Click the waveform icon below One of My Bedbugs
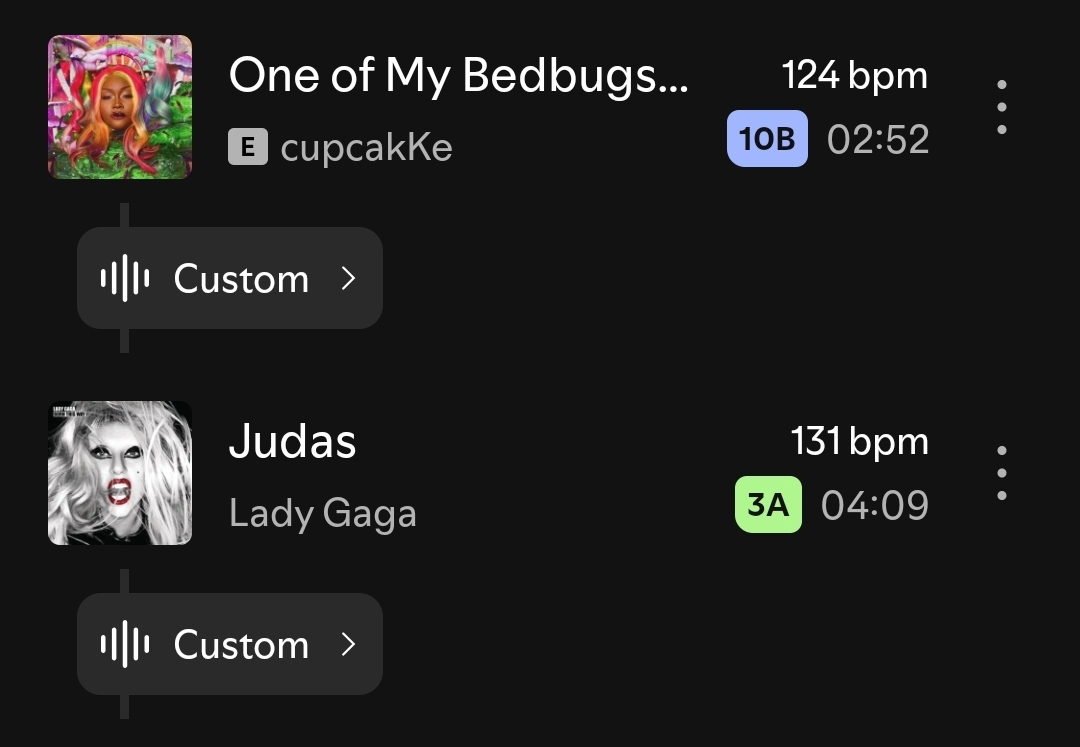Image resolution: width=1080 pixels, height=747 pixels. [x=125, y=279]
